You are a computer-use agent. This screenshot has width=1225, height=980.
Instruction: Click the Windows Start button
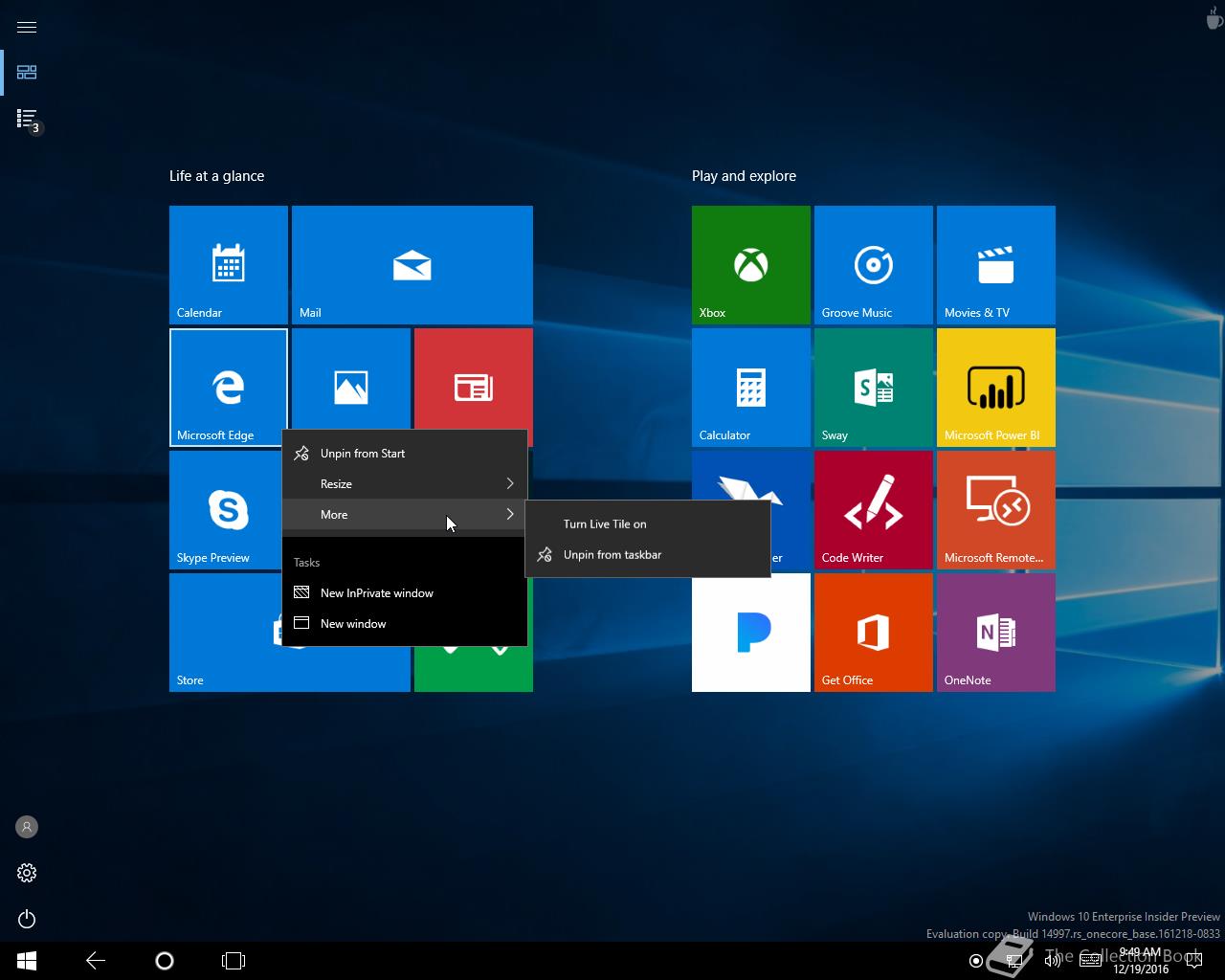27,961
